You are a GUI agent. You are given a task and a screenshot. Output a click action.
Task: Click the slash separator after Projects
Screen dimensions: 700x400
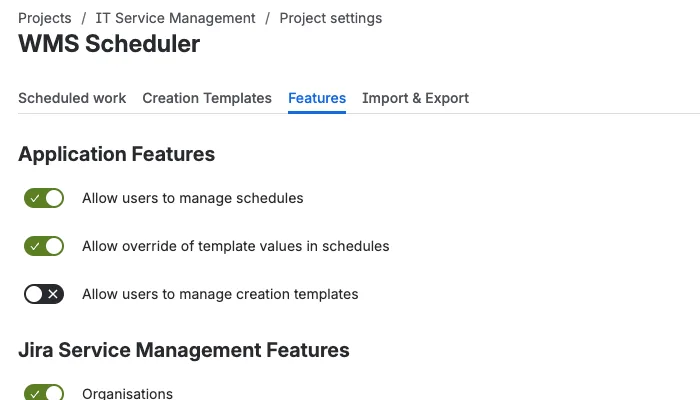pos(84,18)
